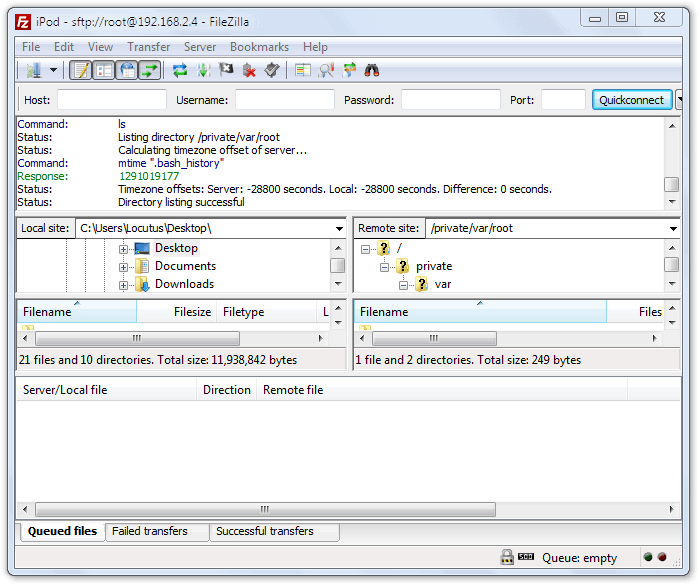
Task: Collapse the remote root / node
Action: click(365, 249)
